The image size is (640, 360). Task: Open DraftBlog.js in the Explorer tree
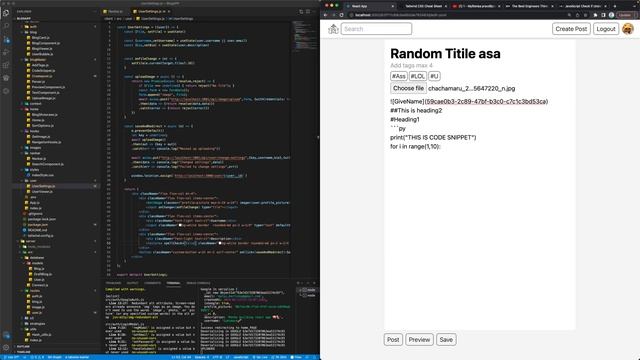[42, 274]
